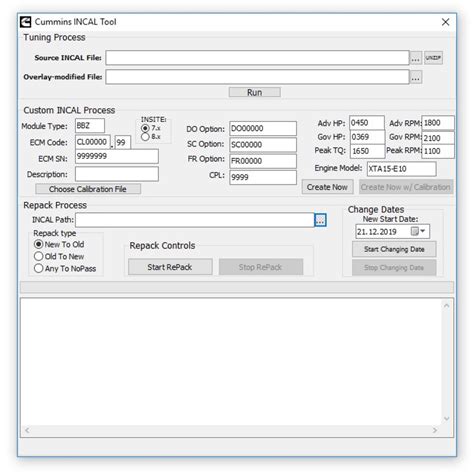Edit the Adv HP field 0450
Viewport: 474px width, 474px height.
click(367, 123)
